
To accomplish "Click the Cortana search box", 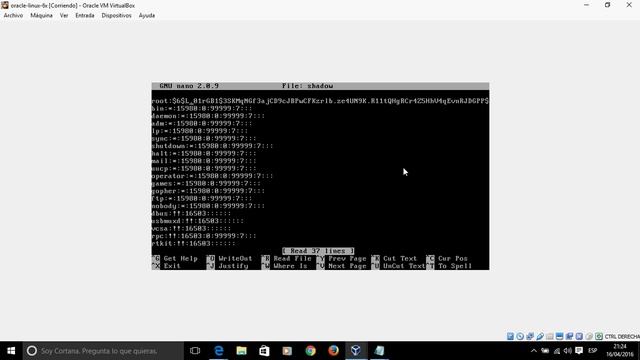I will 103,351.
